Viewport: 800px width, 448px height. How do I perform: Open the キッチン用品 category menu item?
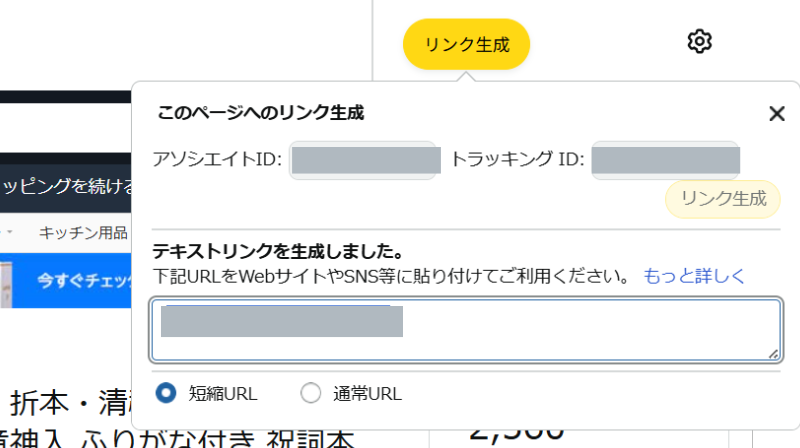(83, 233)
